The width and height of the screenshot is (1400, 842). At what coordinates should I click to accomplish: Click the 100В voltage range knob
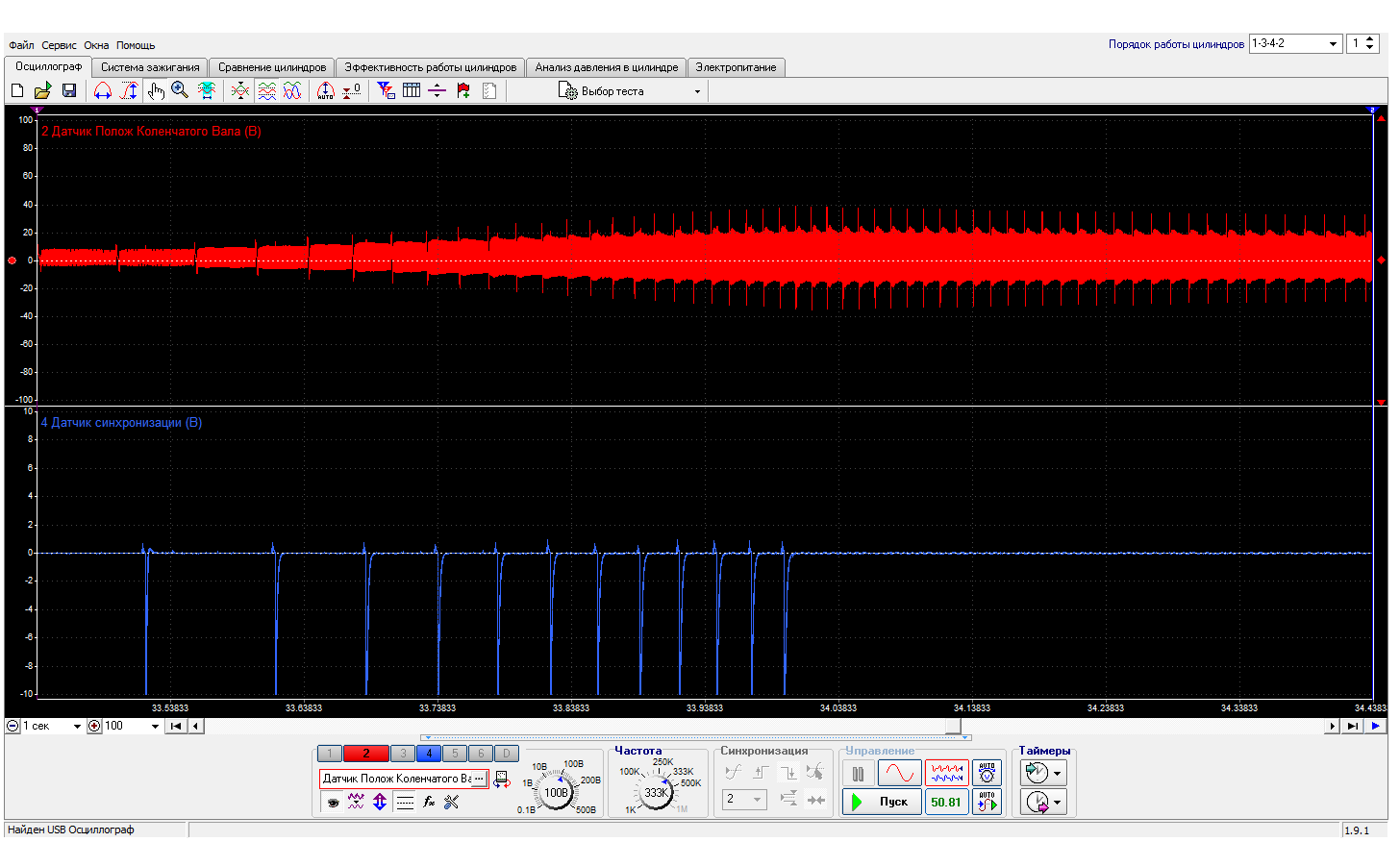pos(556,793)
